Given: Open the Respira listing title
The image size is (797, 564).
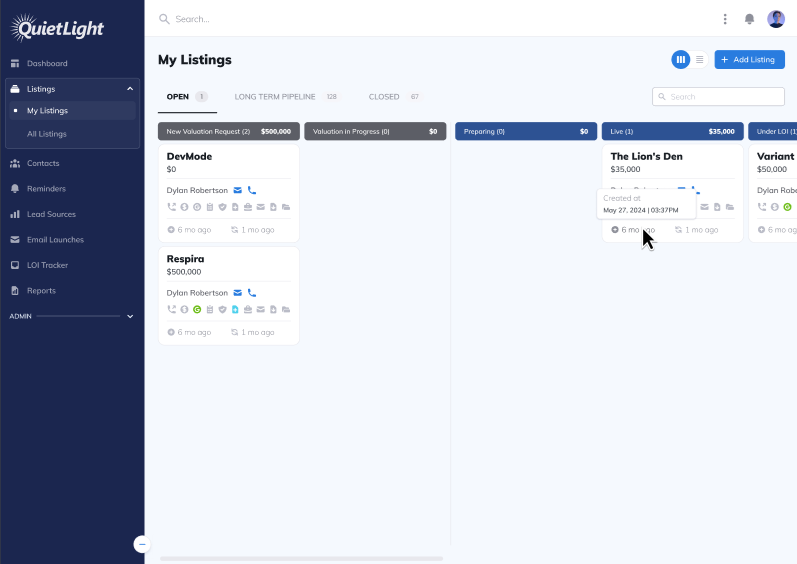Looking at the screenshot, I should [x=185, y=259].
